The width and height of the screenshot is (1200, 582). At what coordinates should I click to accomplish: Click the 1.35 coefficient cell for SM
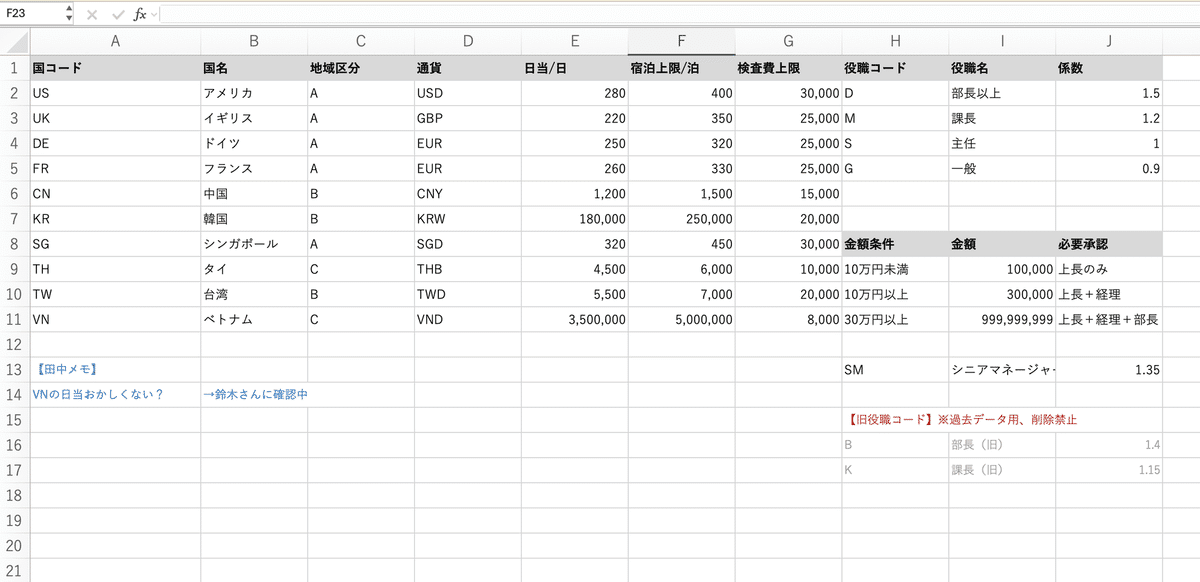click(1108, 370)
